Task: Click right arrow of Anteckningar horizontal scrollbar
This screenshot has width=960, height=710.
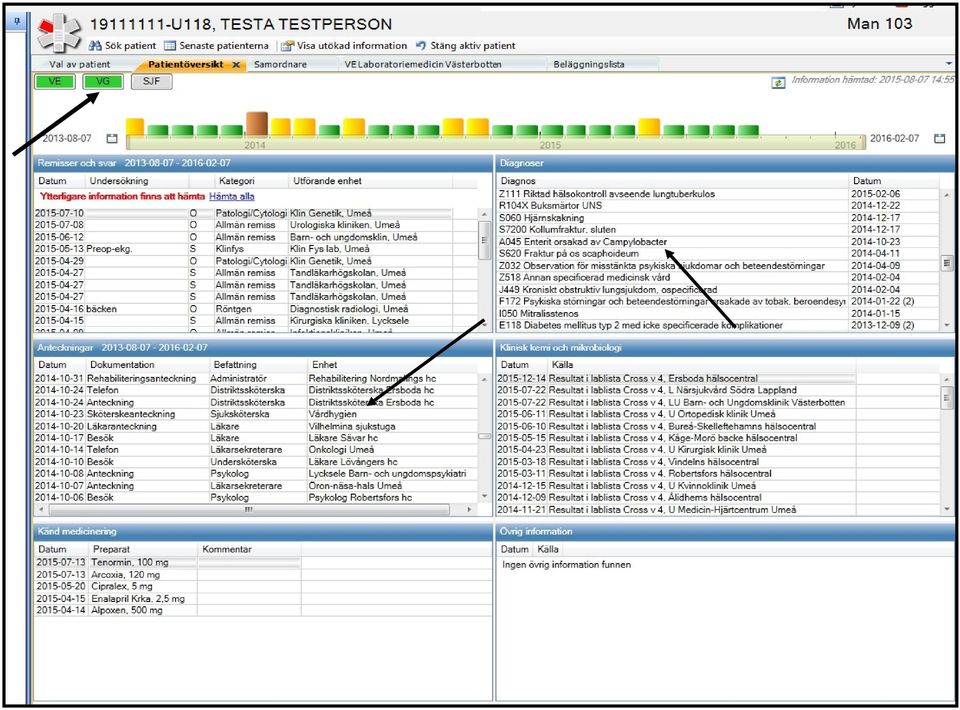Action: [470, 509]
